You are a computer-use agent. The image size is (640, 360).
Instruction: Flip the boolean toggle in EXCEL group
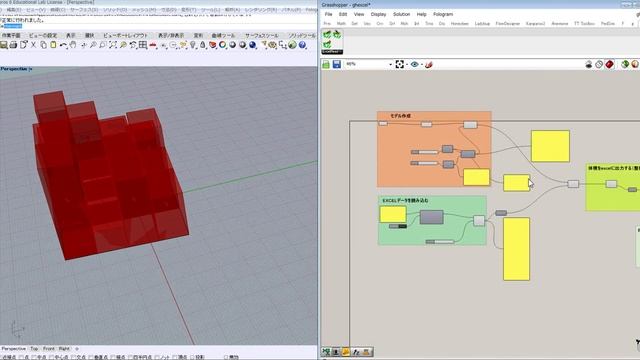pyautogui.click(x=398, y=226)
